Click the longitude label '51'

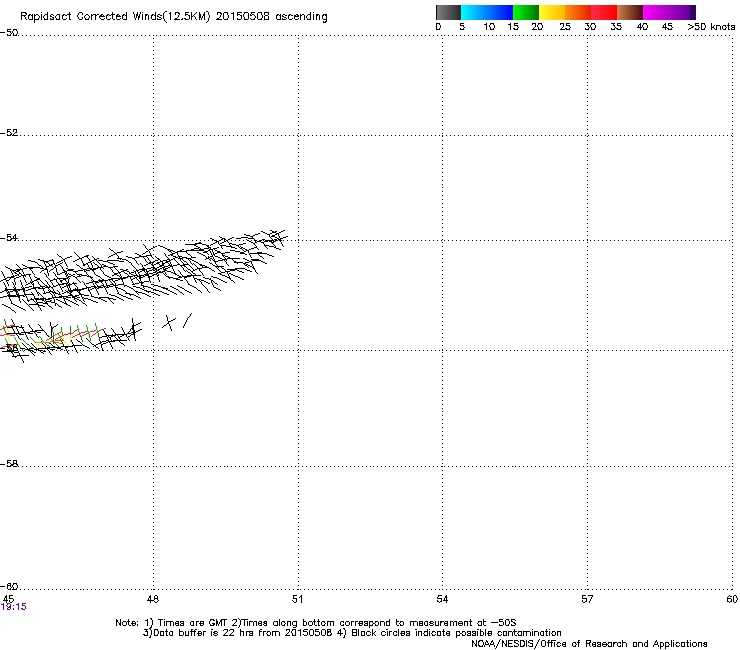(297, 599)
